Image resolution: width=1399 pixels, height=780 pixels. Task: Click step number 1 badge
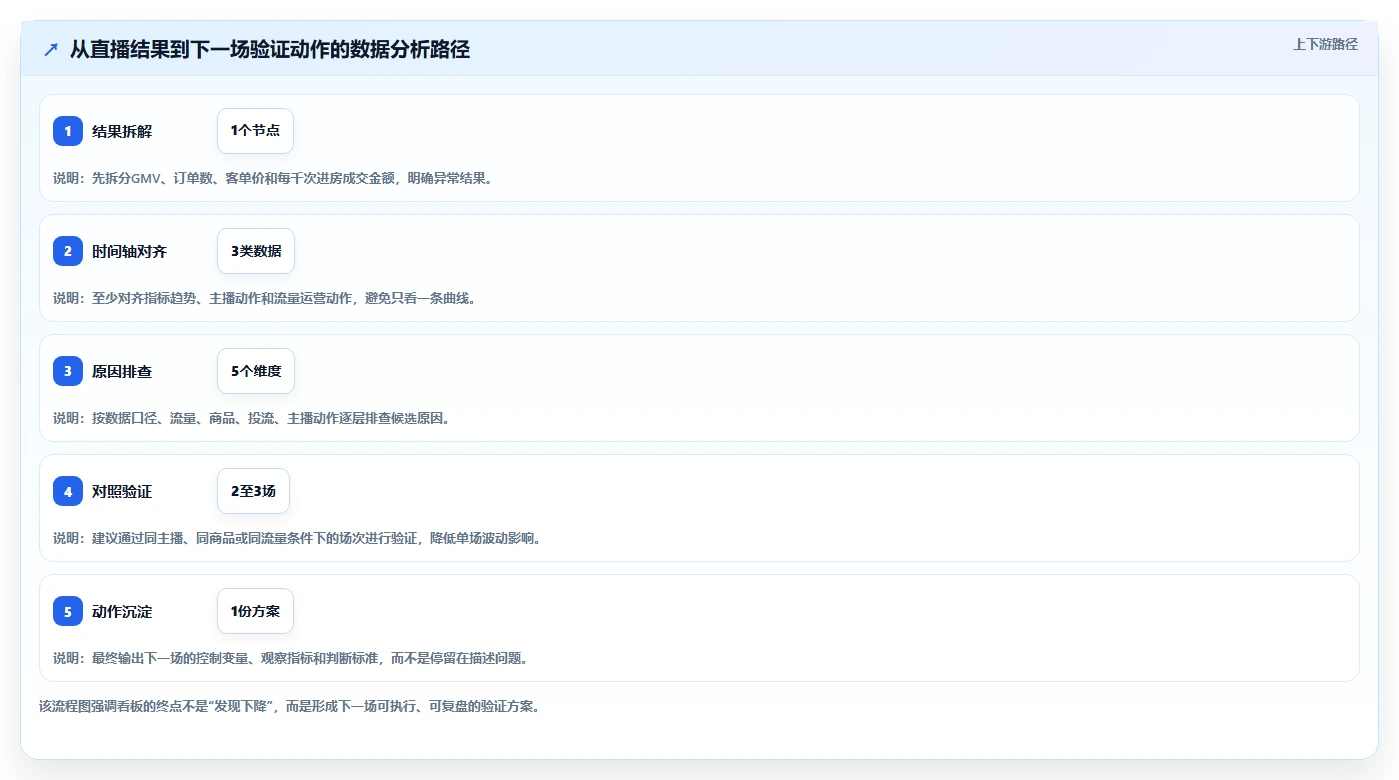[68, 131]
